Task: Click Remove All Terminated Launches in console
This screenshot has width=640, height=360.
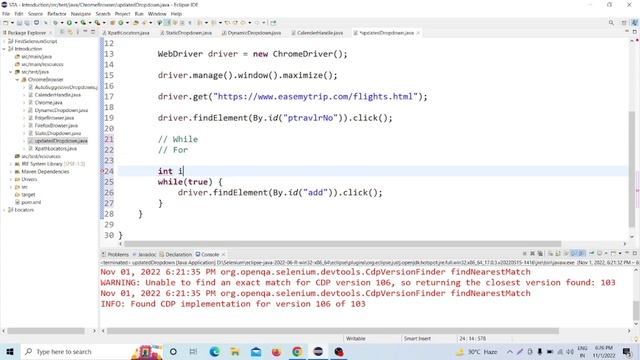Action: point(540,253)
